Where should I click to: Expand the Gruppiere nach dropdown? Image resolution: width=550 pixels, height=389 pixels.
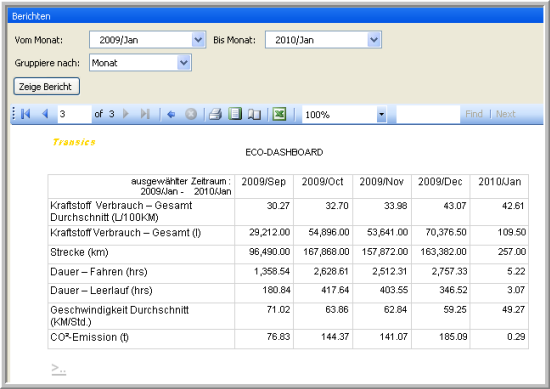point(184,63)
